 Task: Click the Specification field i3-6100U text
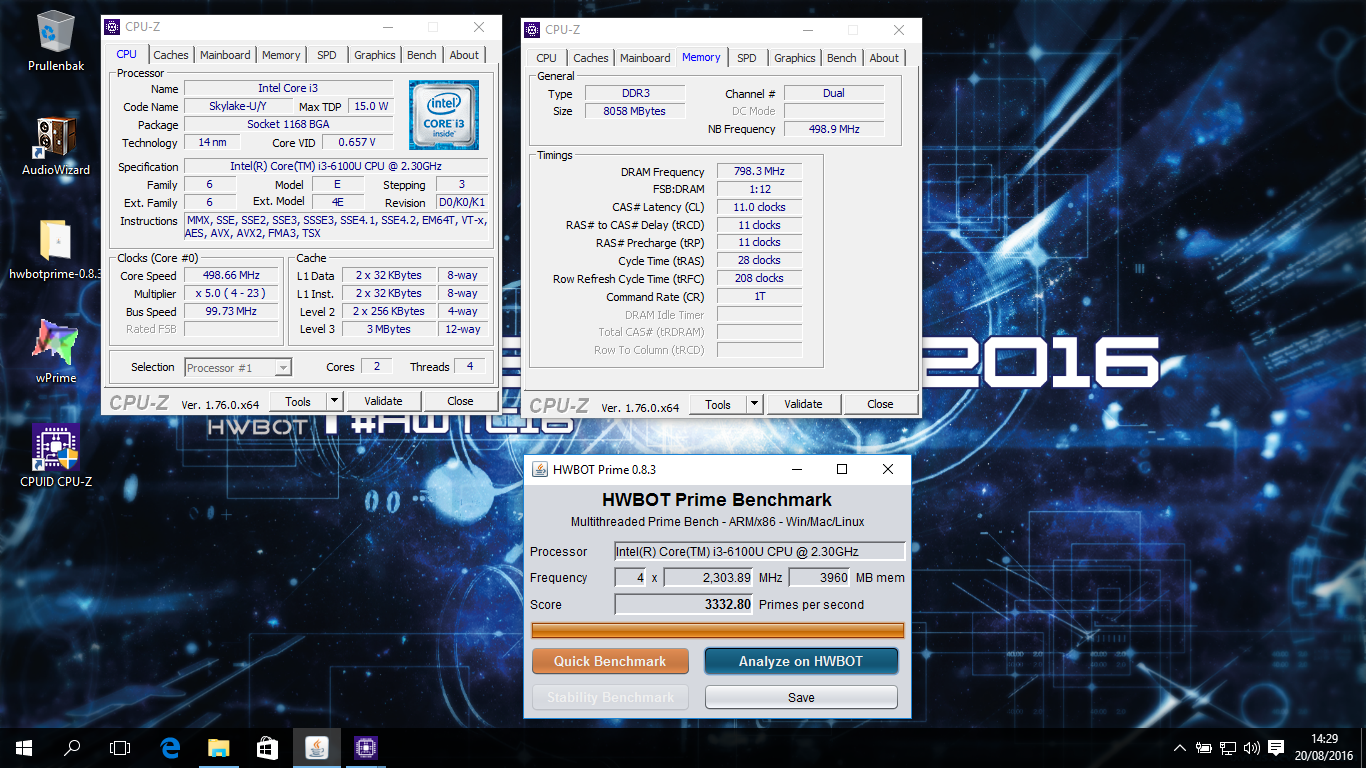pos(336,167)
